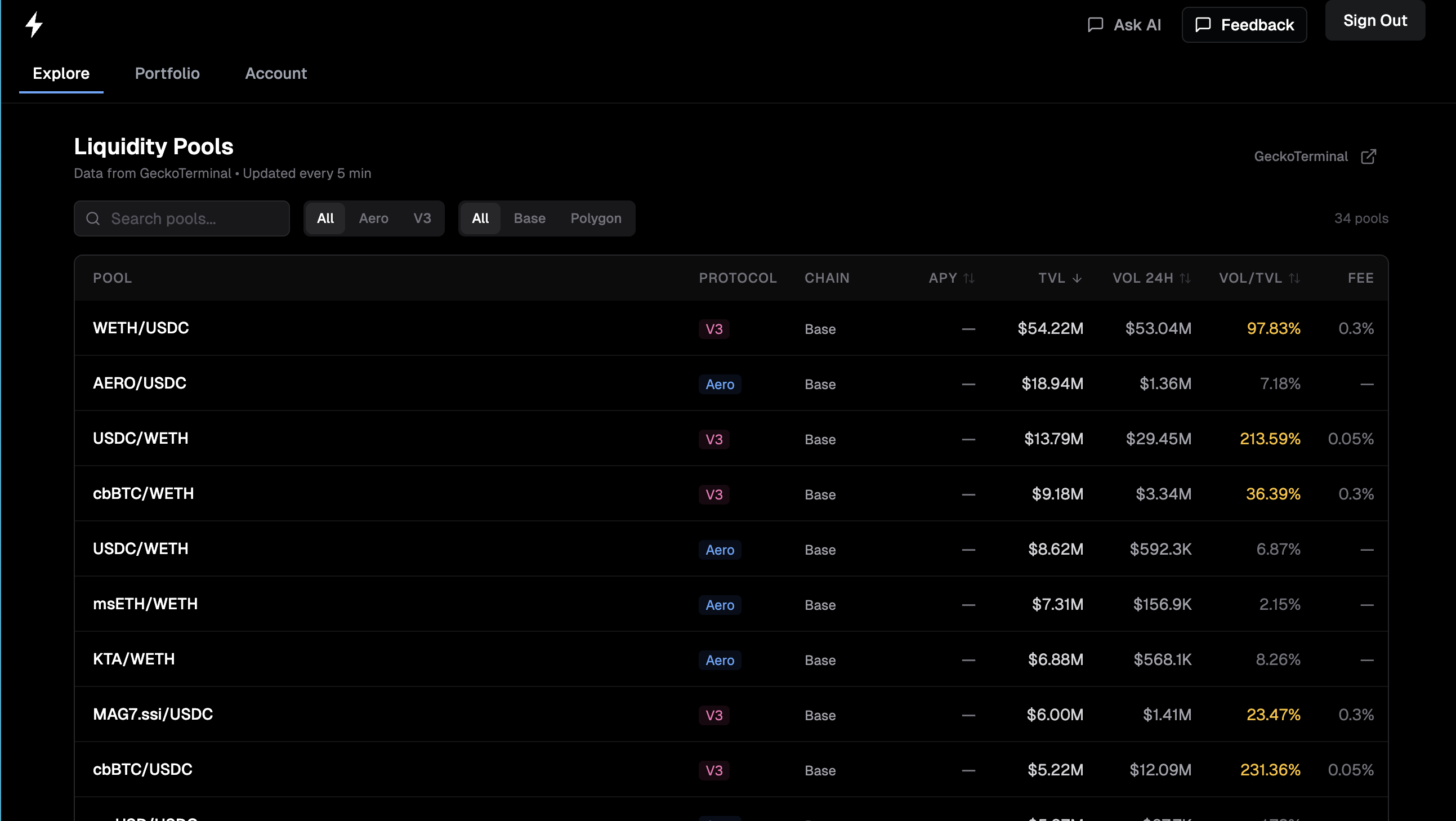Viewport: 1456px width, 821px height.
Task: Click inside the Search pools field
Action: click(181, 218)
